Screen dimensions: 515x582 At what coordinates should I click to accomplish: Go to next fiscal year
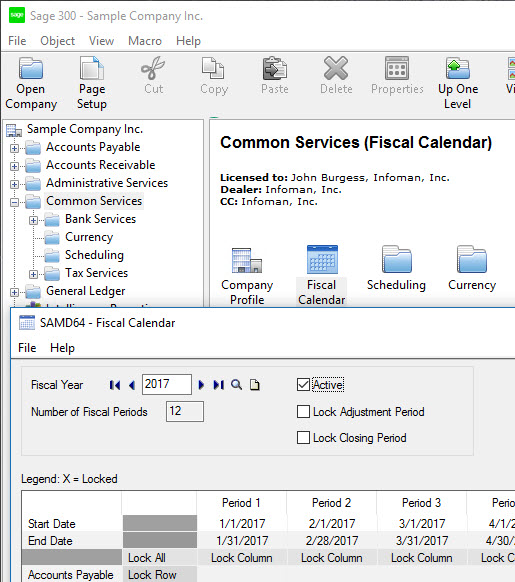pos(201,385)
